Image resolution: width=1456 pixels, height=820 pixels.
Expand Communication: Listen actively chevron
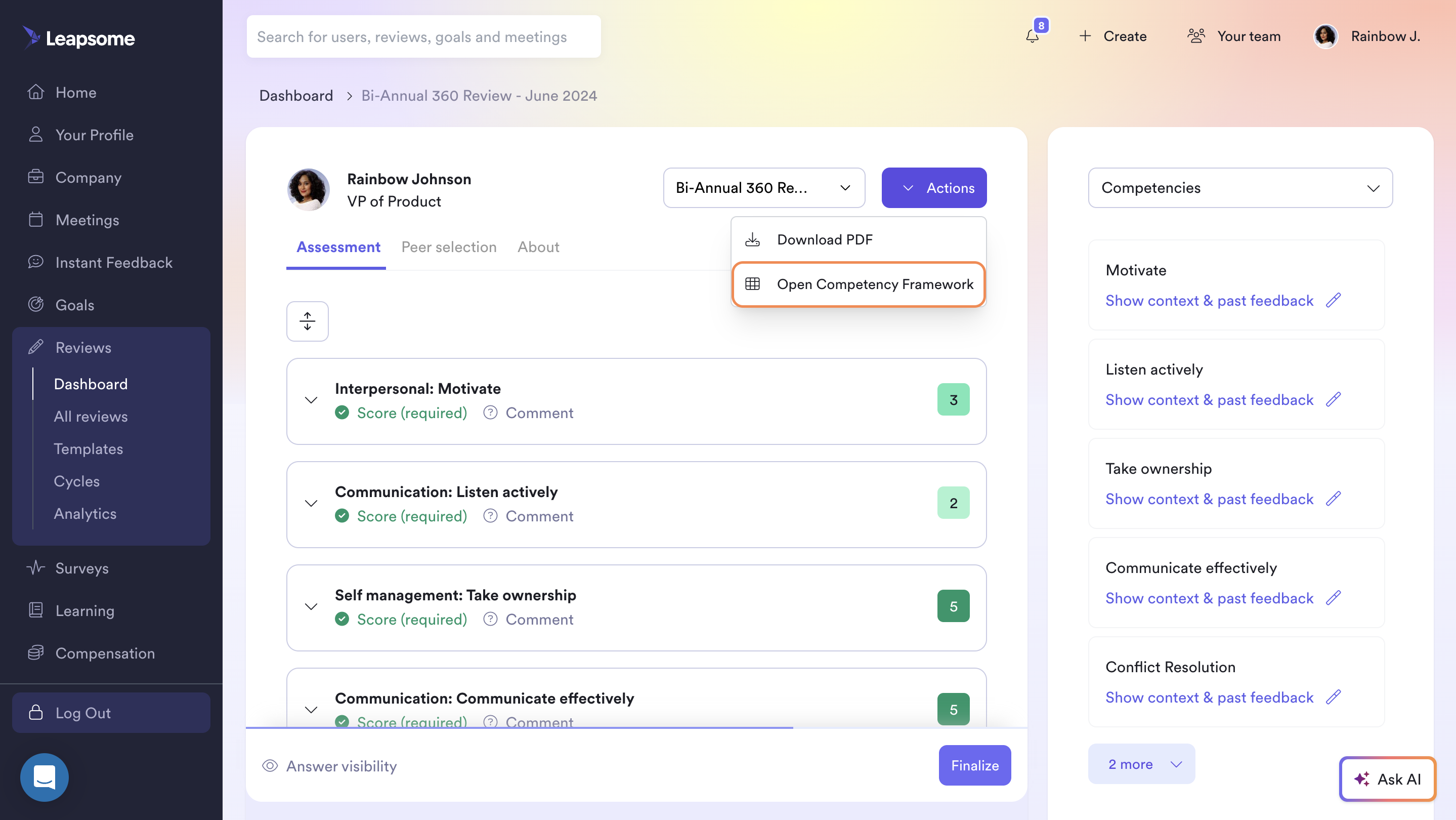[311, 503]
